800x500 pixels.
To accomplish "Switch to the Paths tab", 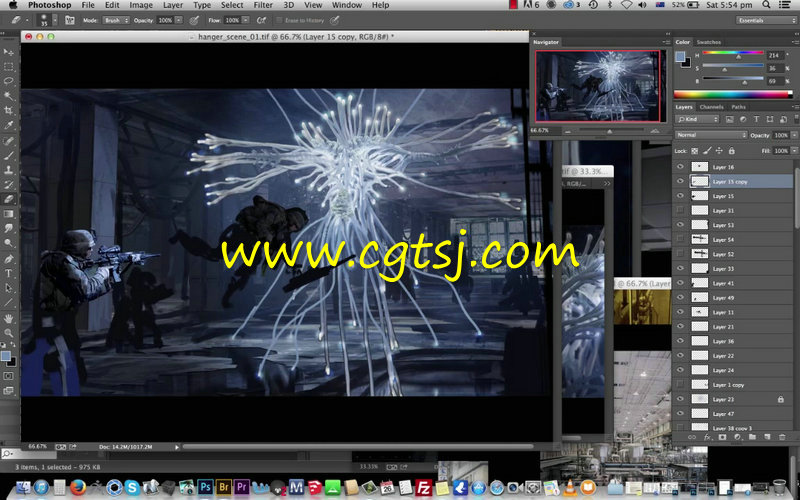I will [738, 107].
